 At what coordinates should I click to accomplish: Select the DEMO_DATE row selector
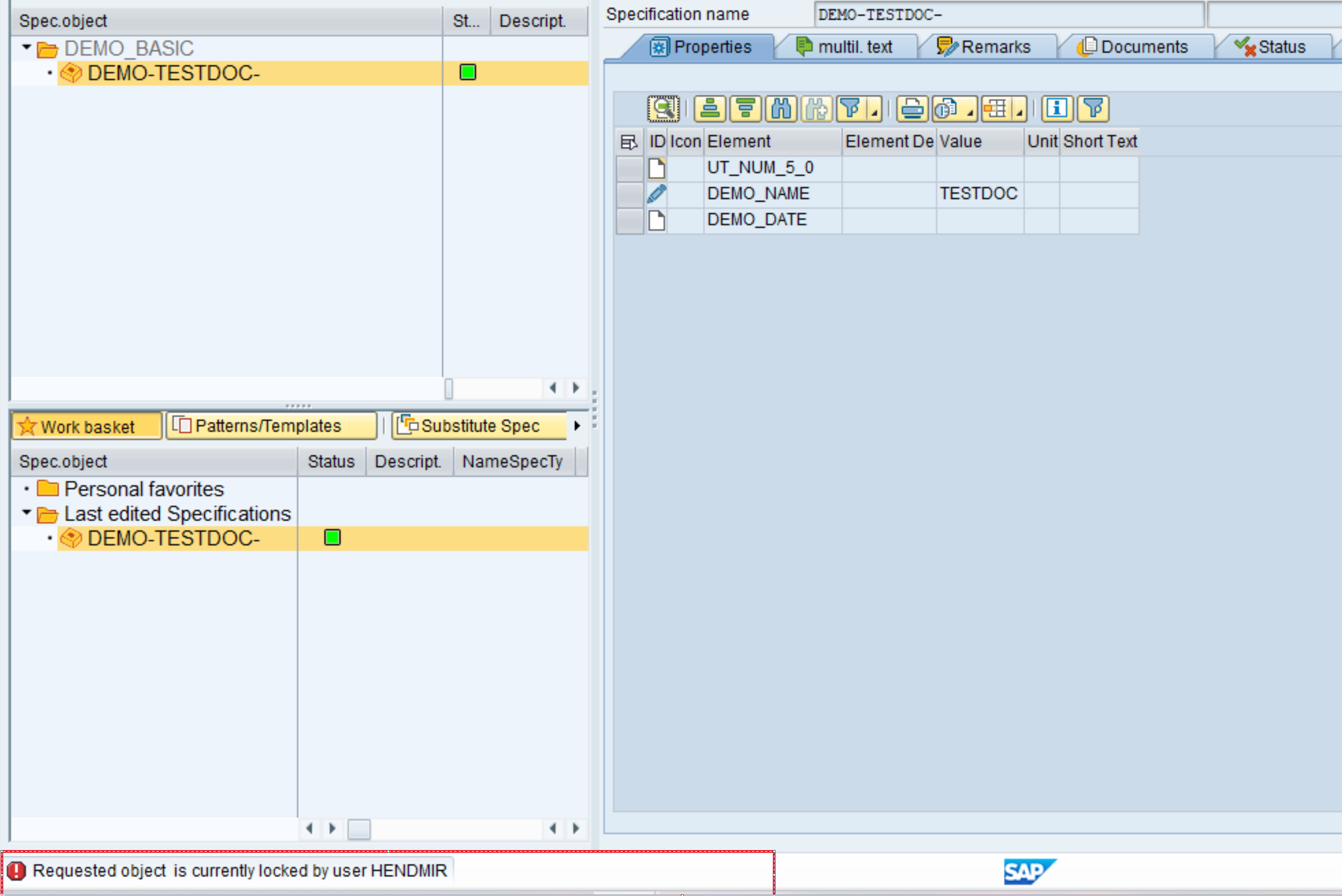tap(629, 220)
